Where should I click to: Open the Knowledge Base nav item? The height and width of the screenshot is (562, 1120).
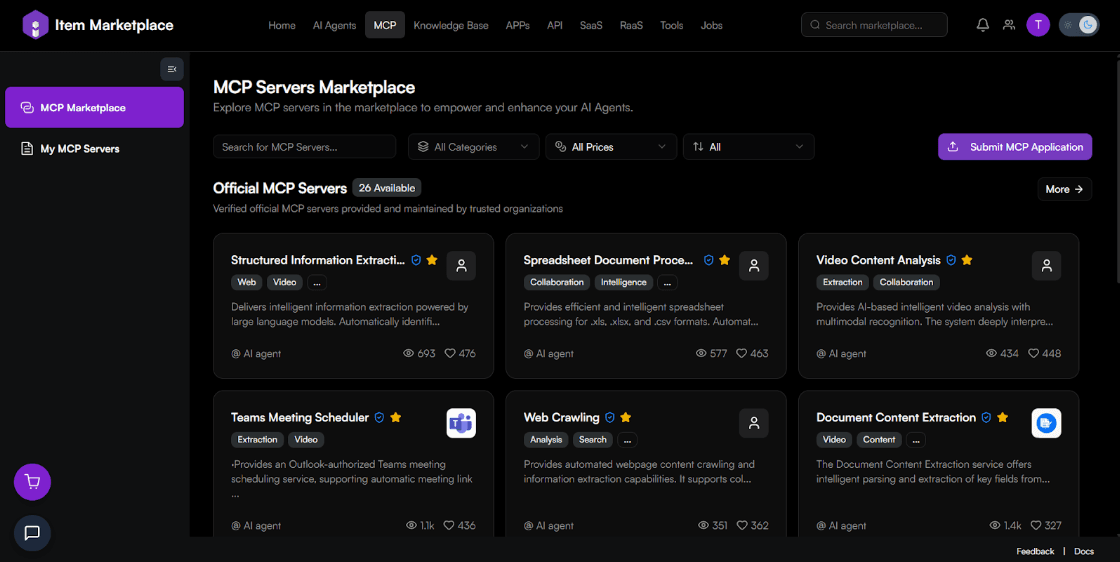coord(451,25)
